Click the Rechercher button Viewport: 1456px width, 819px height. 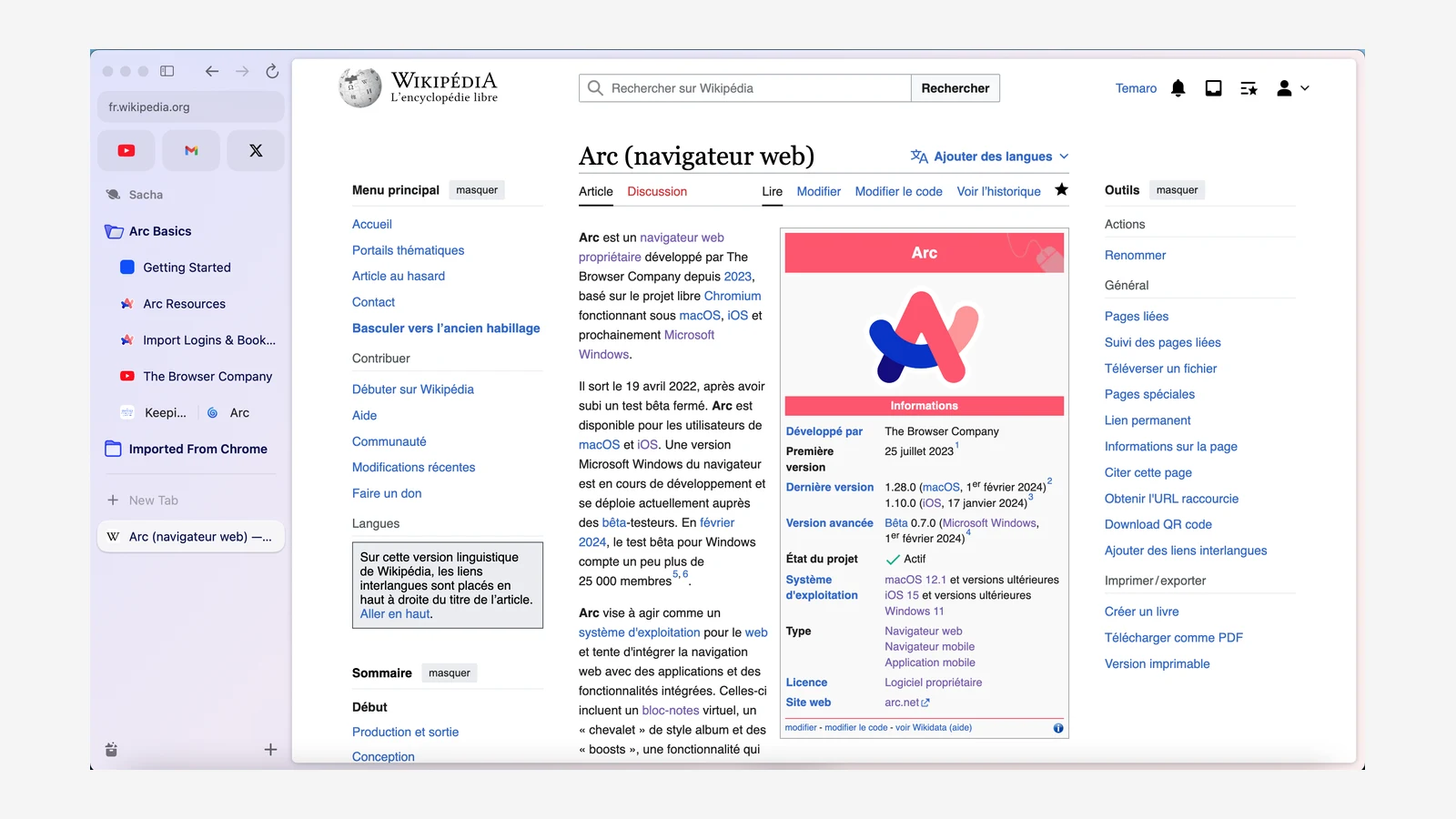coord(955,88)
